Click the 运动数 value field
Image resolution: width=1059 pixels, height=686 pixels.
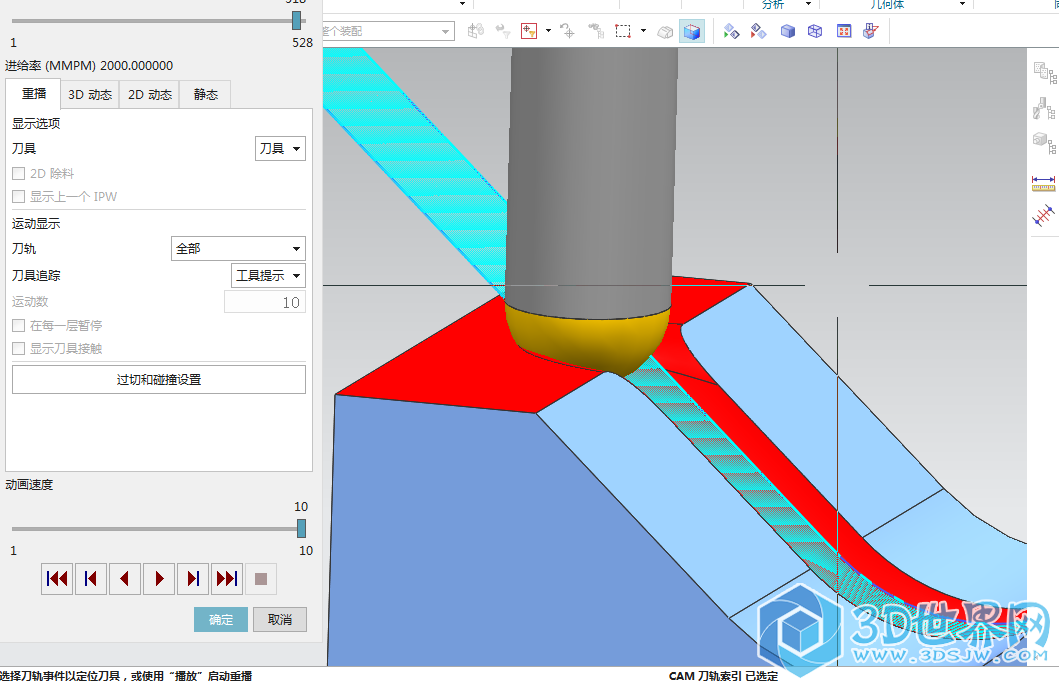pyautogui.click(x=265, y=302)
